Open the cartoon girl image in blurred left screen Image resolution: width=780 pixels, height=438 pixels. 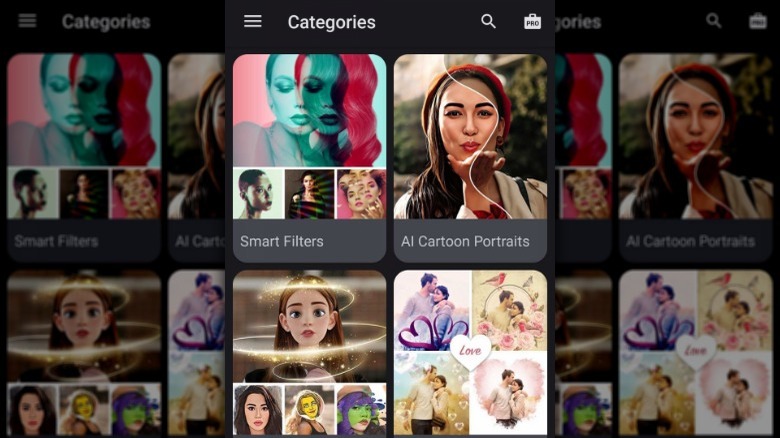(x=84, y=326)
